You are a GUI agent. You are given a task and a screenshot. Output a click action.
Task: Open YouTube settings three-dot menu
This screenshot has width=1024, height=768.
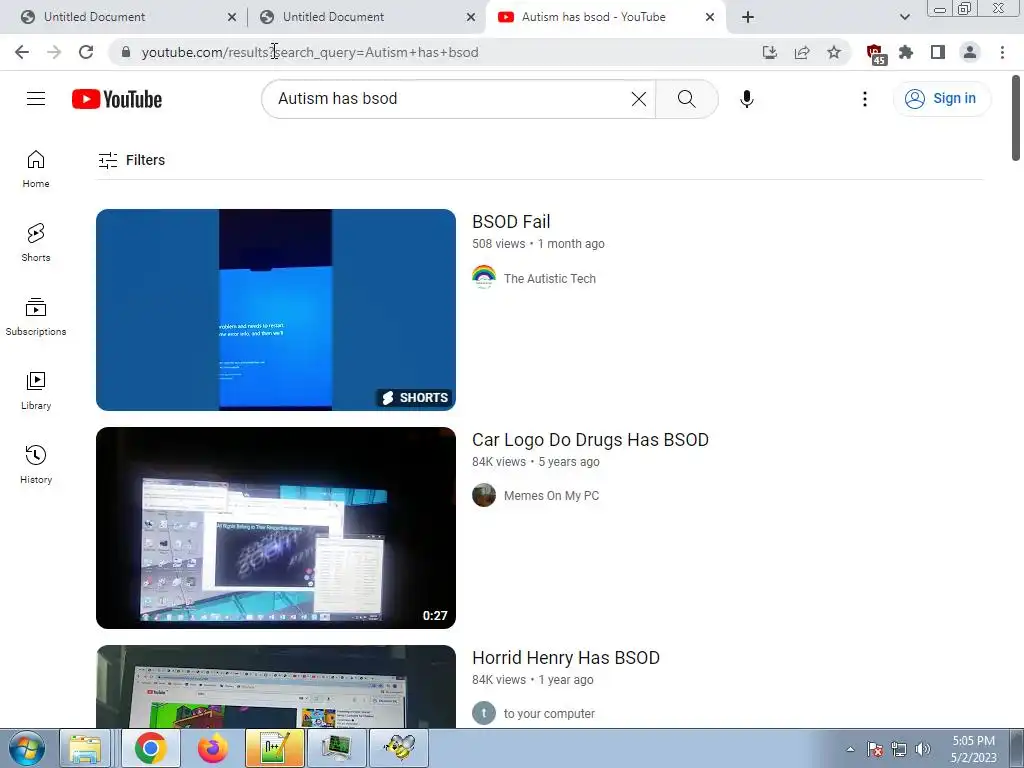[x=865, y=99]
